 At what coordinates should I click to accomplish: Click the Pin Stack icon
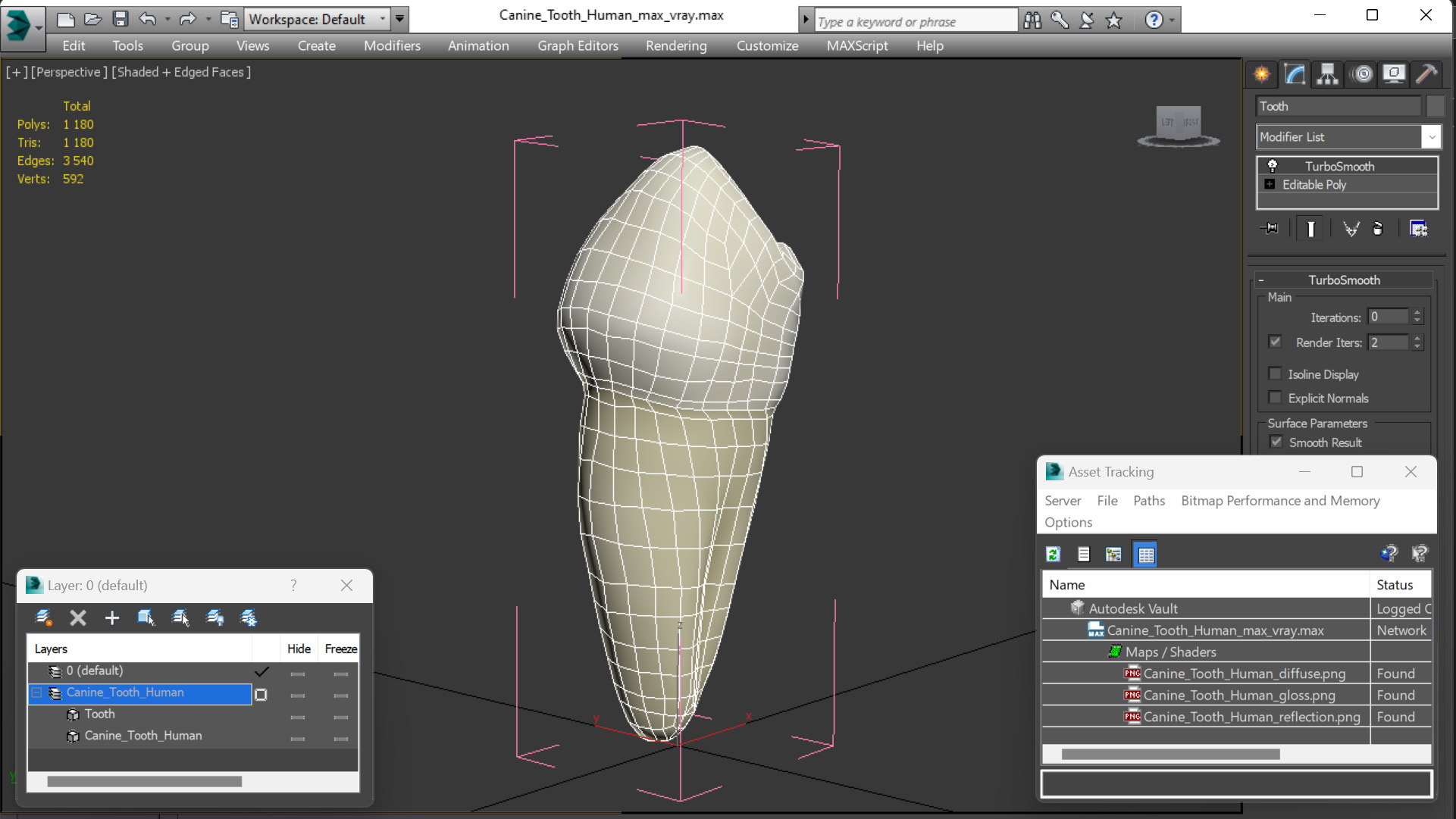[1270, 228]
